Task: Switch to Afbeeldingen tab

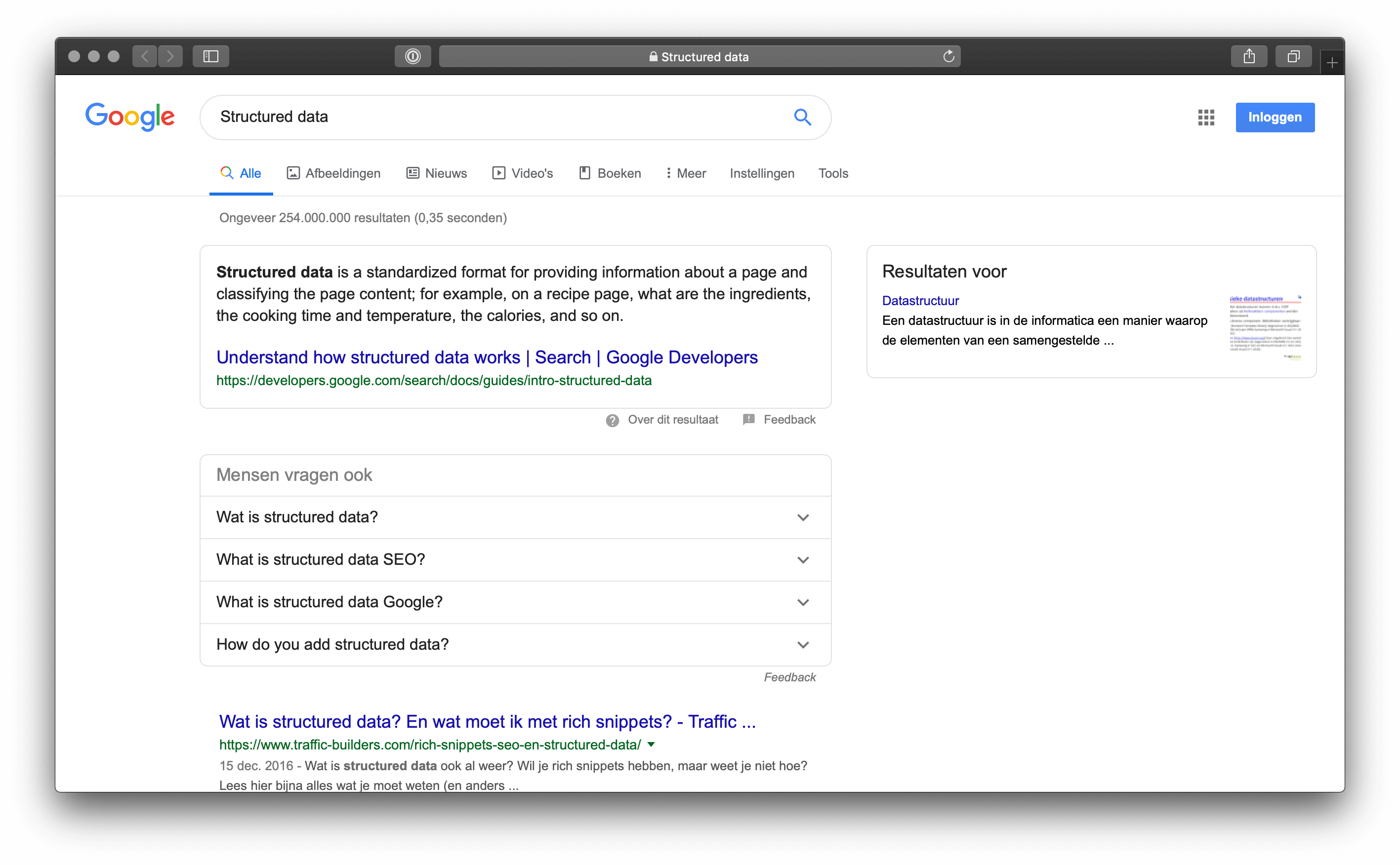Action: point(333,173)
